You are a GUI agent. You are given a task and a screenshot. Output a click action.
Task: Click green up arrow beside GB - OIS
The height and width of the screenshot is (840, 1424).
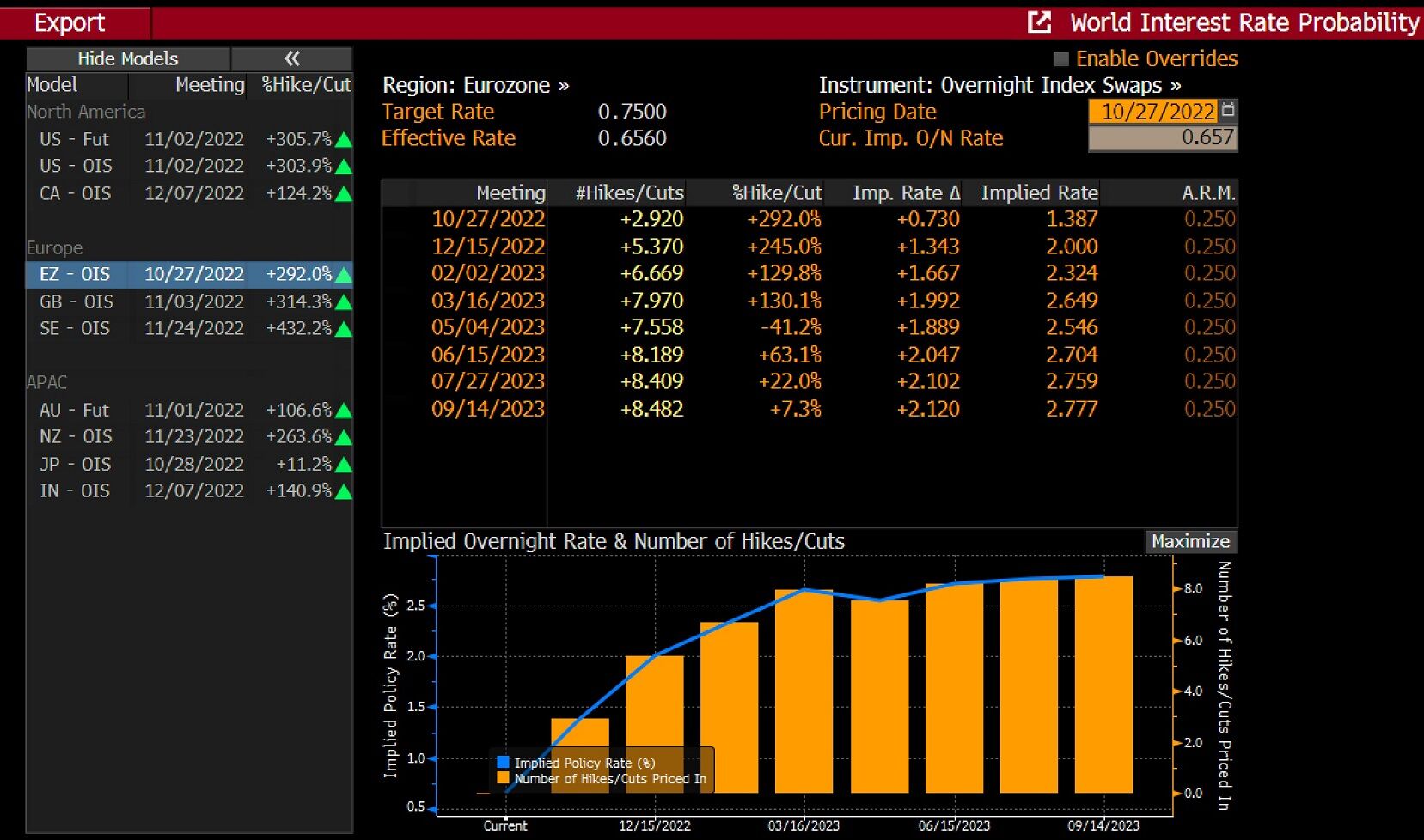point(344,302)
